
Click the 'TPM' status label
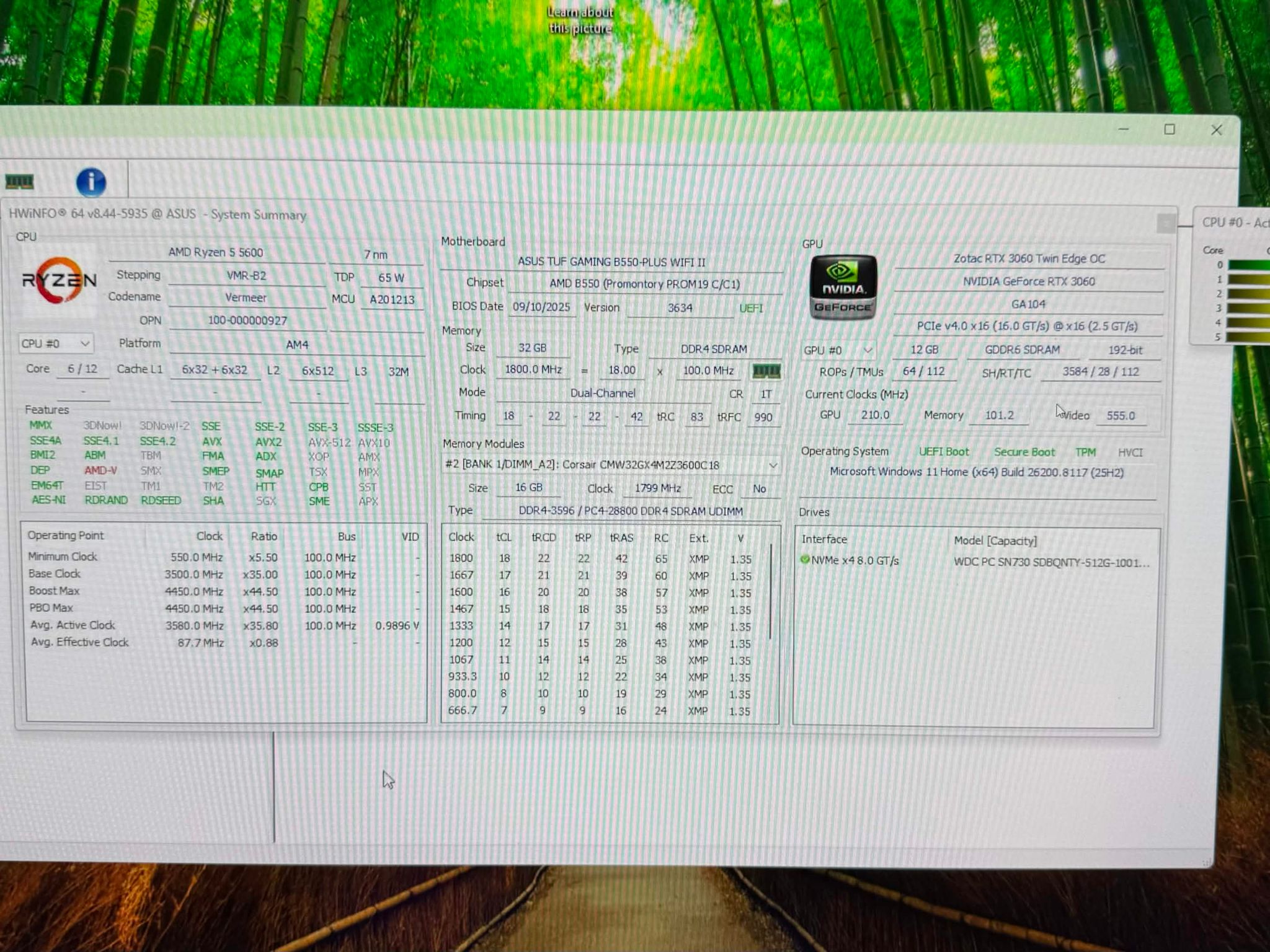1085,452
